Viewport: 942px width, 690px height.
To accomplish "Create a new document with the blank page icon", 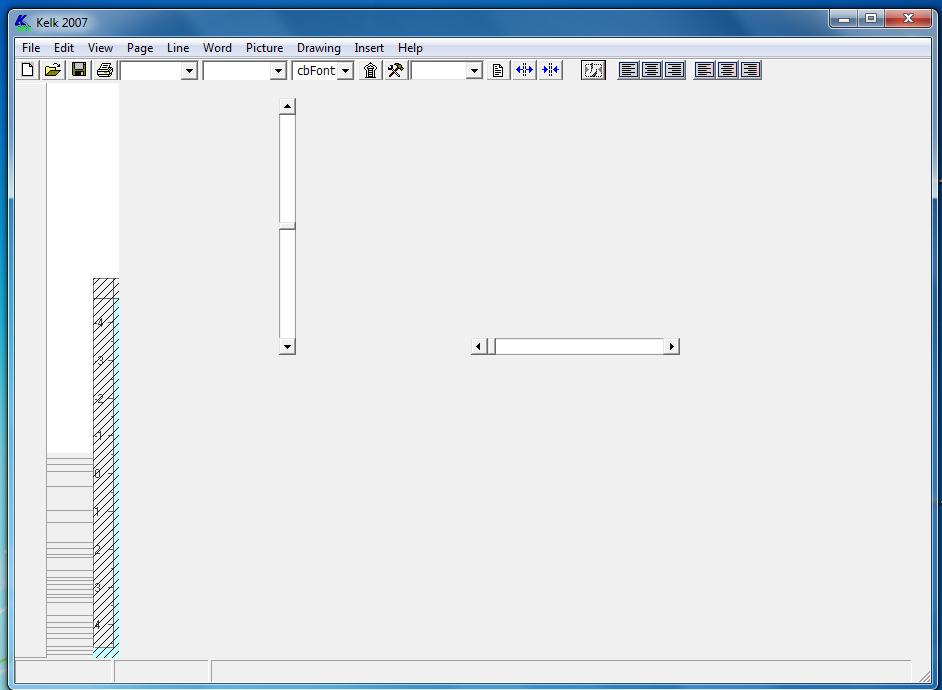I will click(x=28, y=70).
